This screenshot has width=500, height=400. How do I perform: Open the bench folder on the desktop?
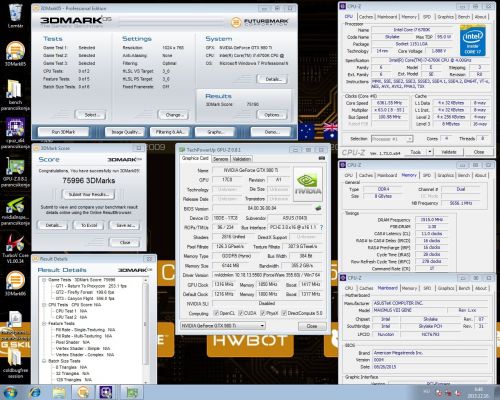(x=15, y=95)
